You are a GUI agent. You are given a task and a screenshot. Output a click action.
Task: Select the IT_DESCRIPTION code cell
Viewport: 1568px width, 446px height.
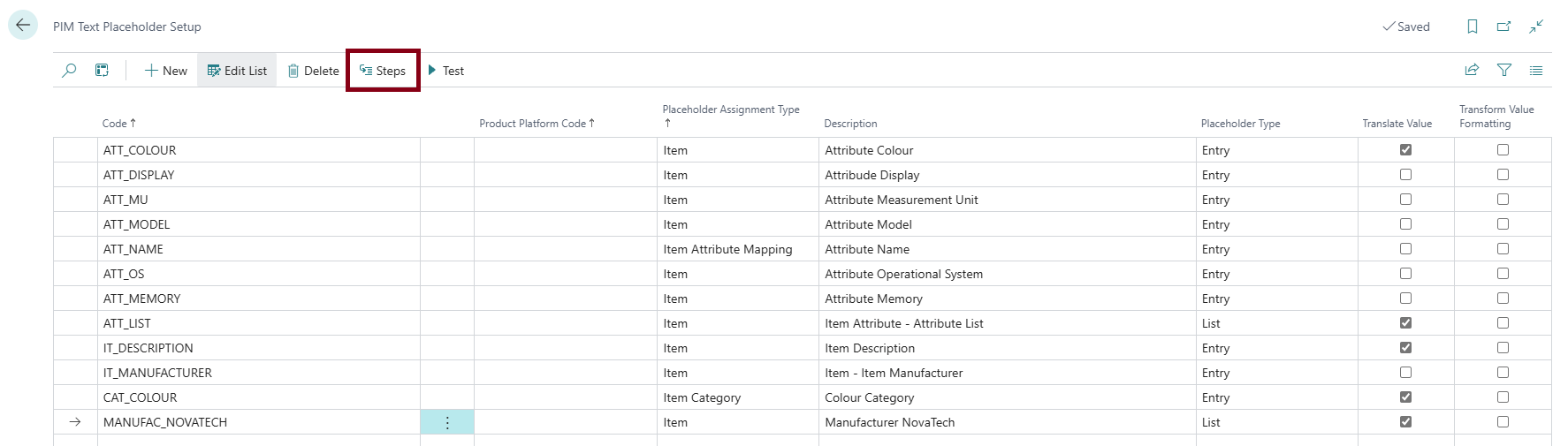tap(148, 348)
